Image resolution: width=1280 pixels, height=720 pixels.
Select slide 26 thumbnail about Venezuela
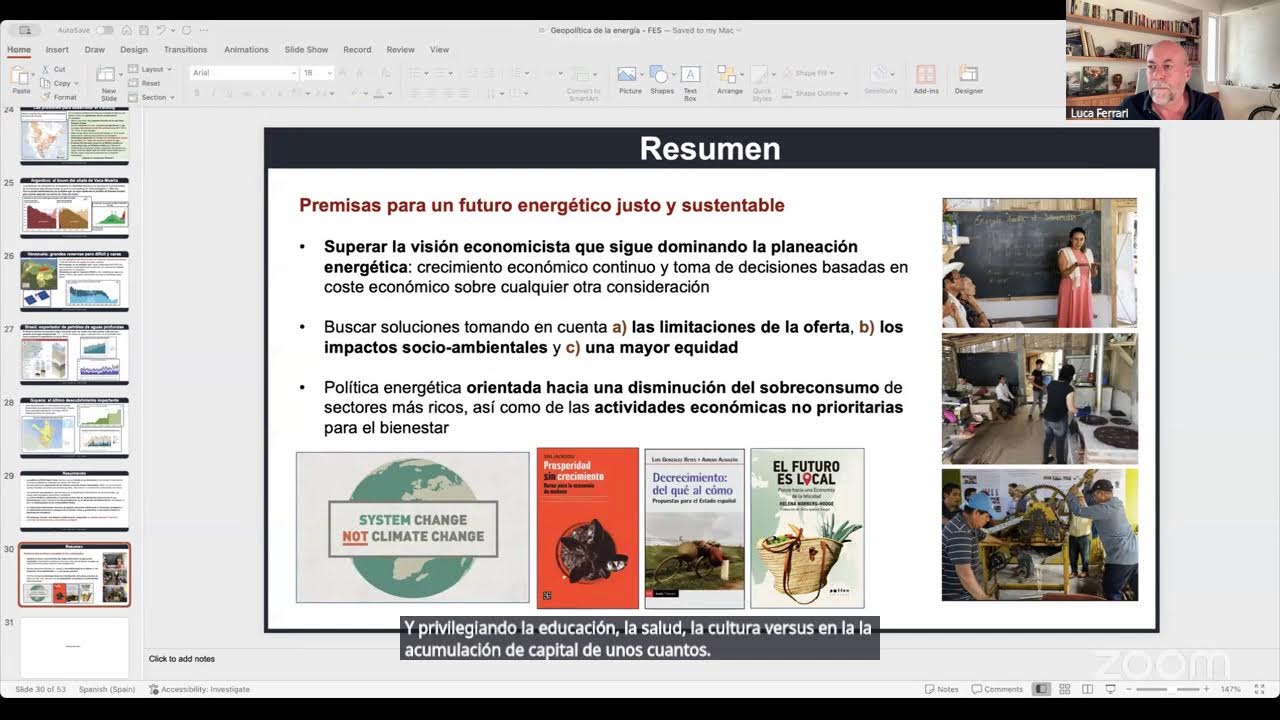point(74,281)
